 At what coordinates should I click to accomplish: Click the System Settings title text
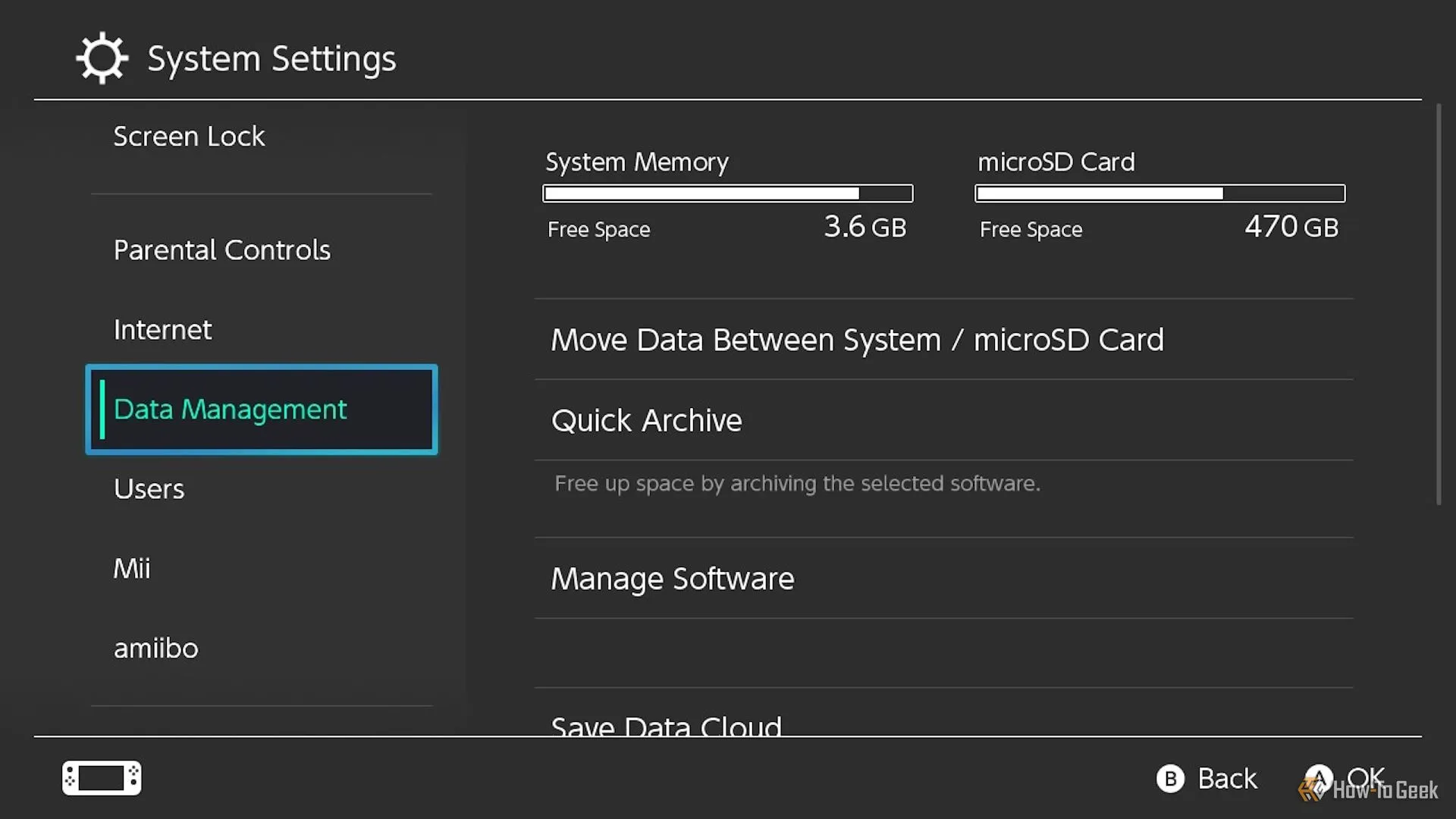271,59
